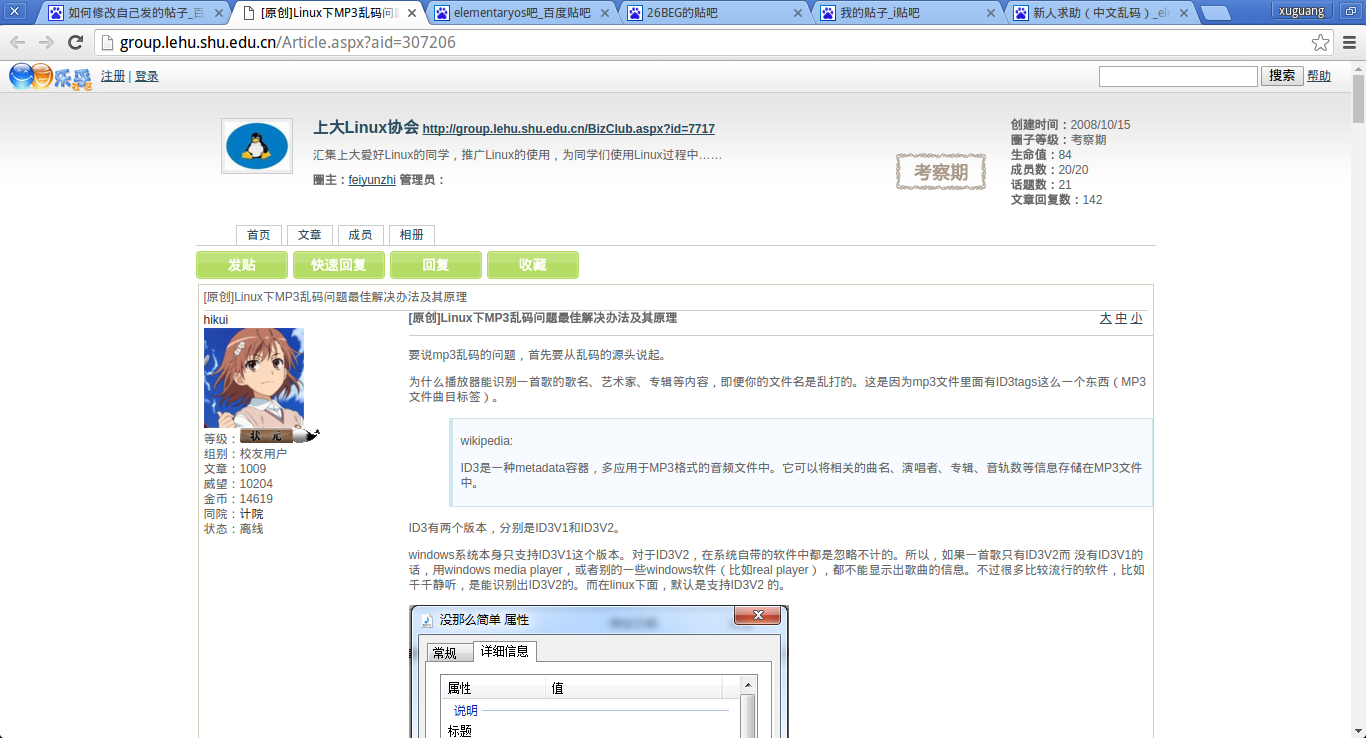Open the feiyunzhi owner profile link
Image resolution: width=1366 pixels, height=738 pixels.
(x=372, y=180)
